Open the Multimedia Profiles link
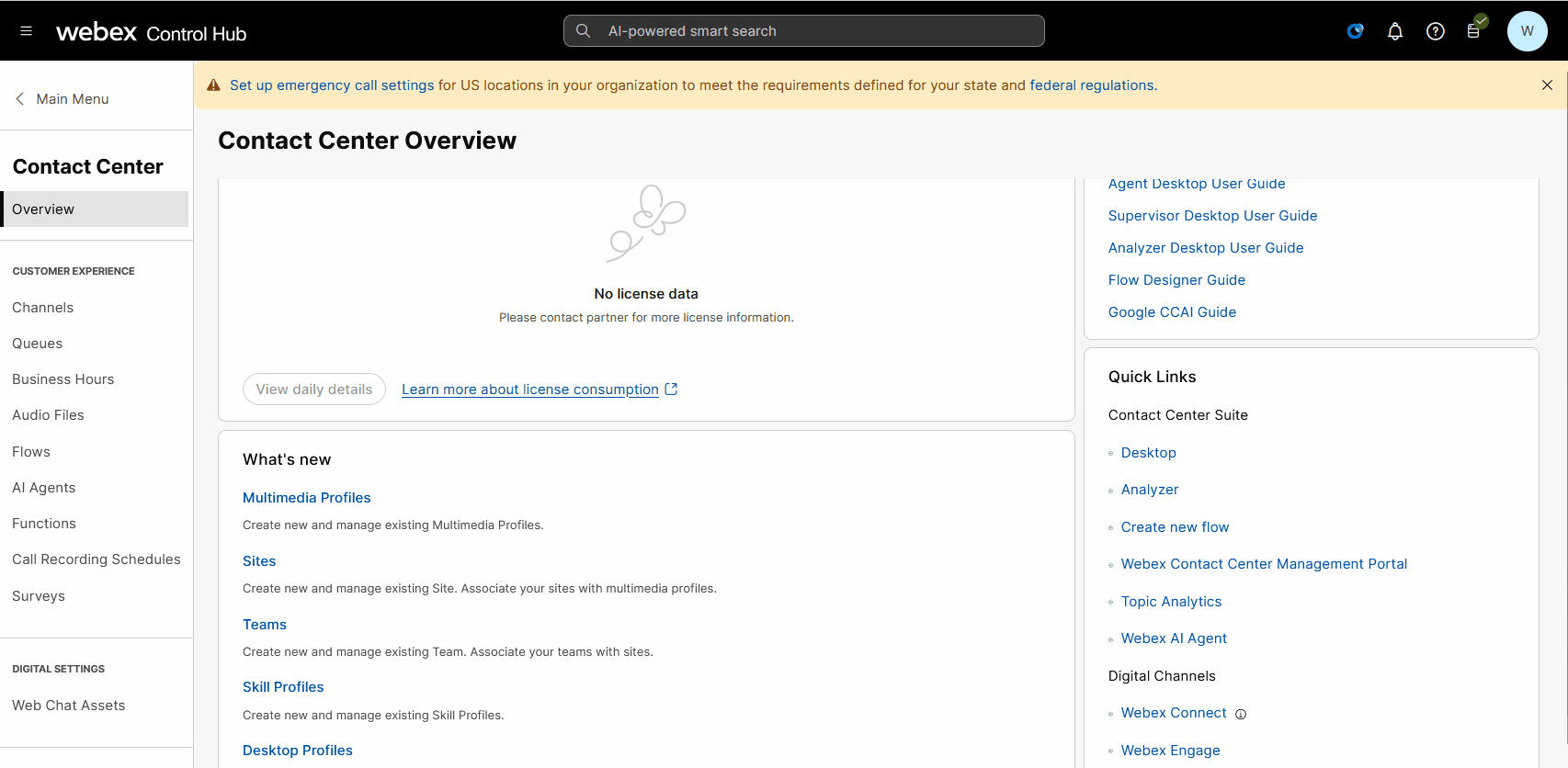Image resolution: width=1568 pixels, height=768 pixels. click(307, 498)
